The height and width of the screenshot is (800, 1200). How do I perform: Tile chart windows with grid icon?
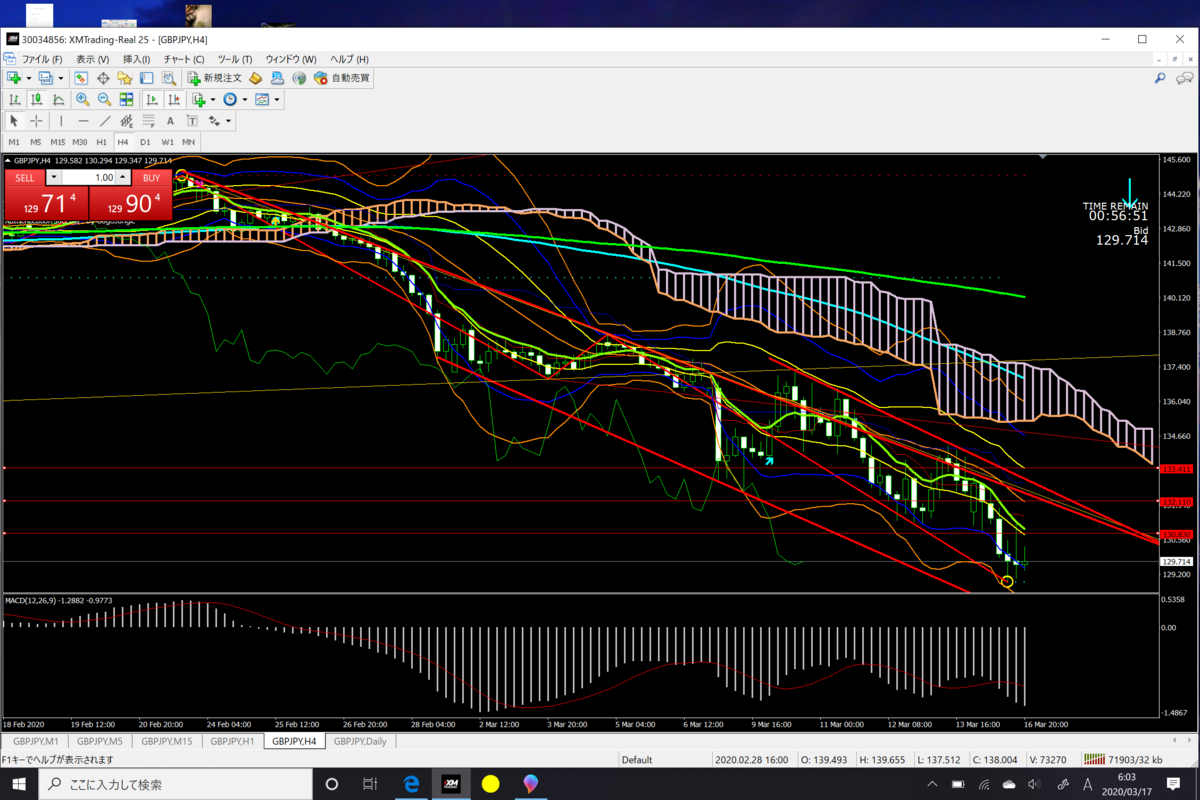(x=126, y=99)
